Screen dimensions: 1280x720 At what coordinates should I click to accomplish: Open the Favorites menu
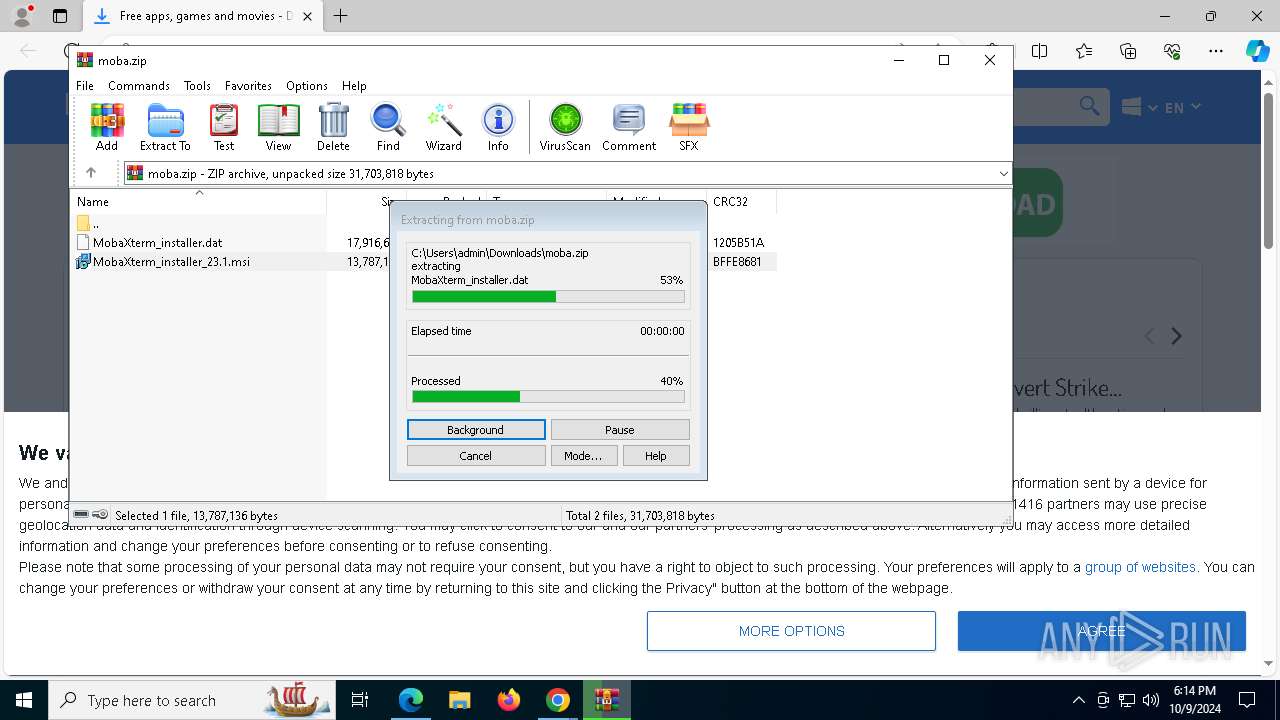tap(248, 86)
